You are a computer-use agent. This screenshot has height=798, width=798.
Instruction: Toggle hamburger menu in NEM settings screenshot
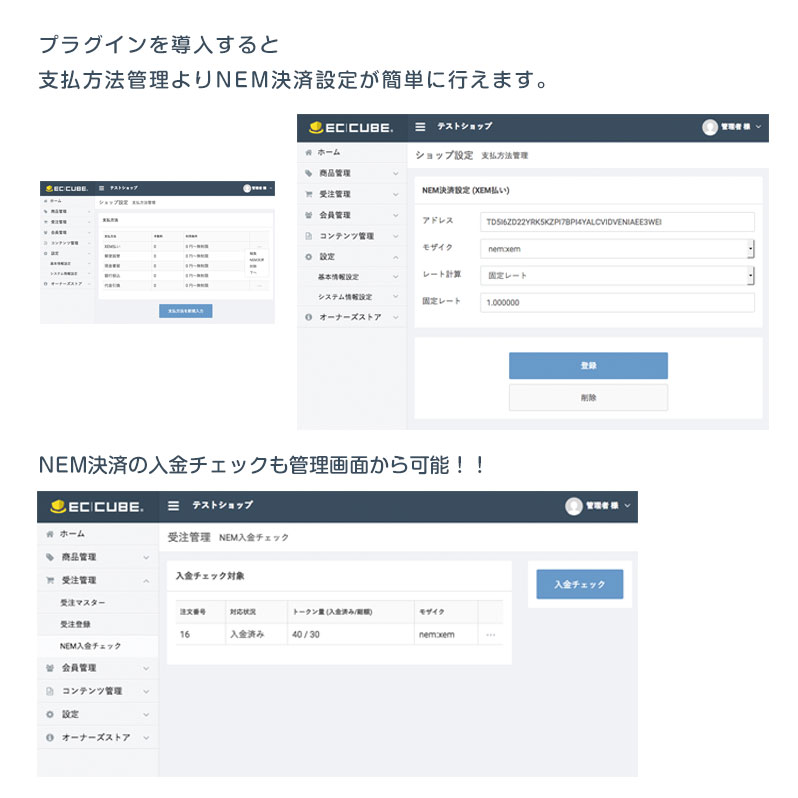[x=420, y=126]
